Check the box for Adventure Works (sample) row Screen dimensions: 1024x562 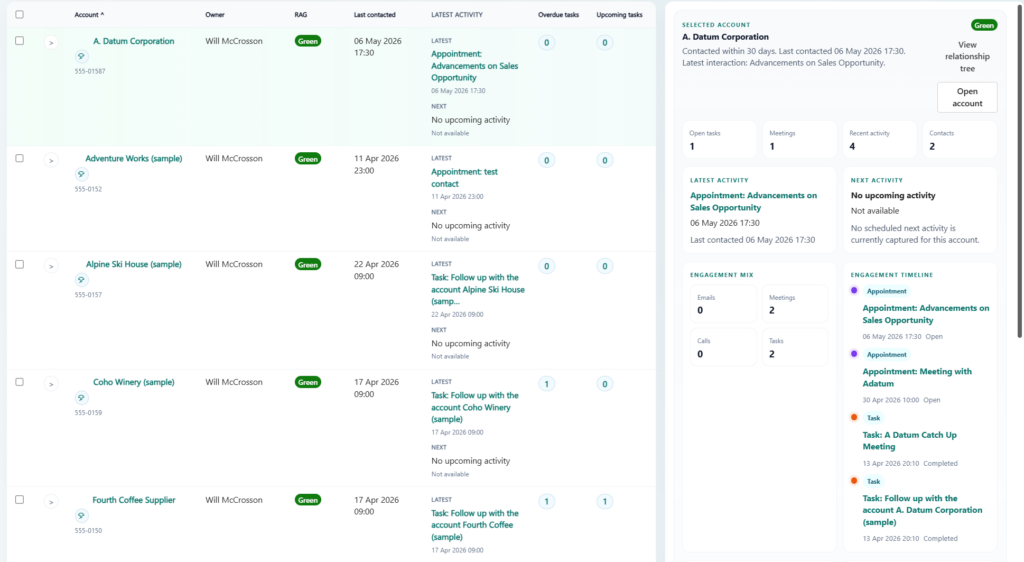20,158
